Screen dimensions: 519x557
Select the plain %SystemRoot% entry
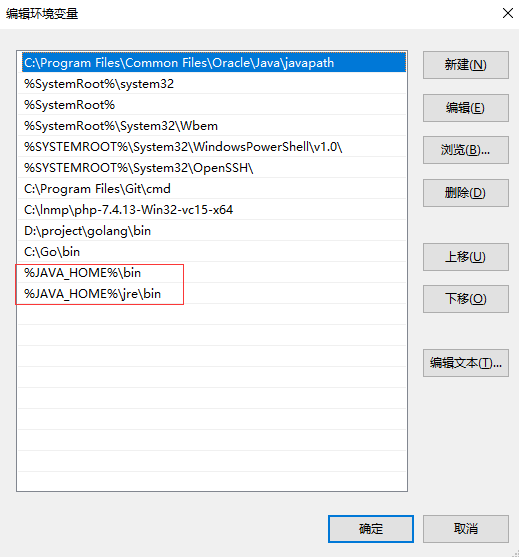pyautogui.click(x=212, y=105)
